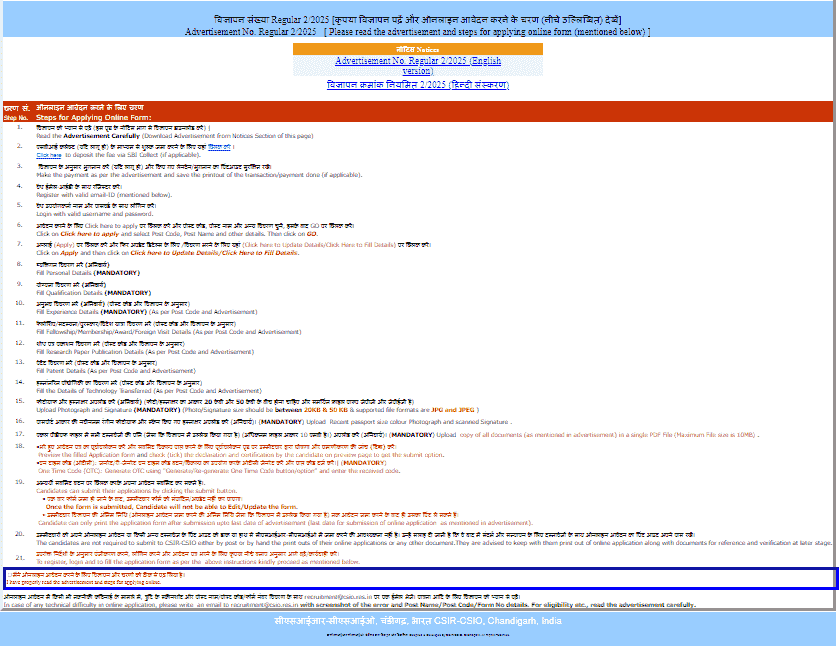The width and height of the screenshot is (839, 647).
Task: Tick the 'I have properly read the advertisement' checkbox
Action: (8, 575)
